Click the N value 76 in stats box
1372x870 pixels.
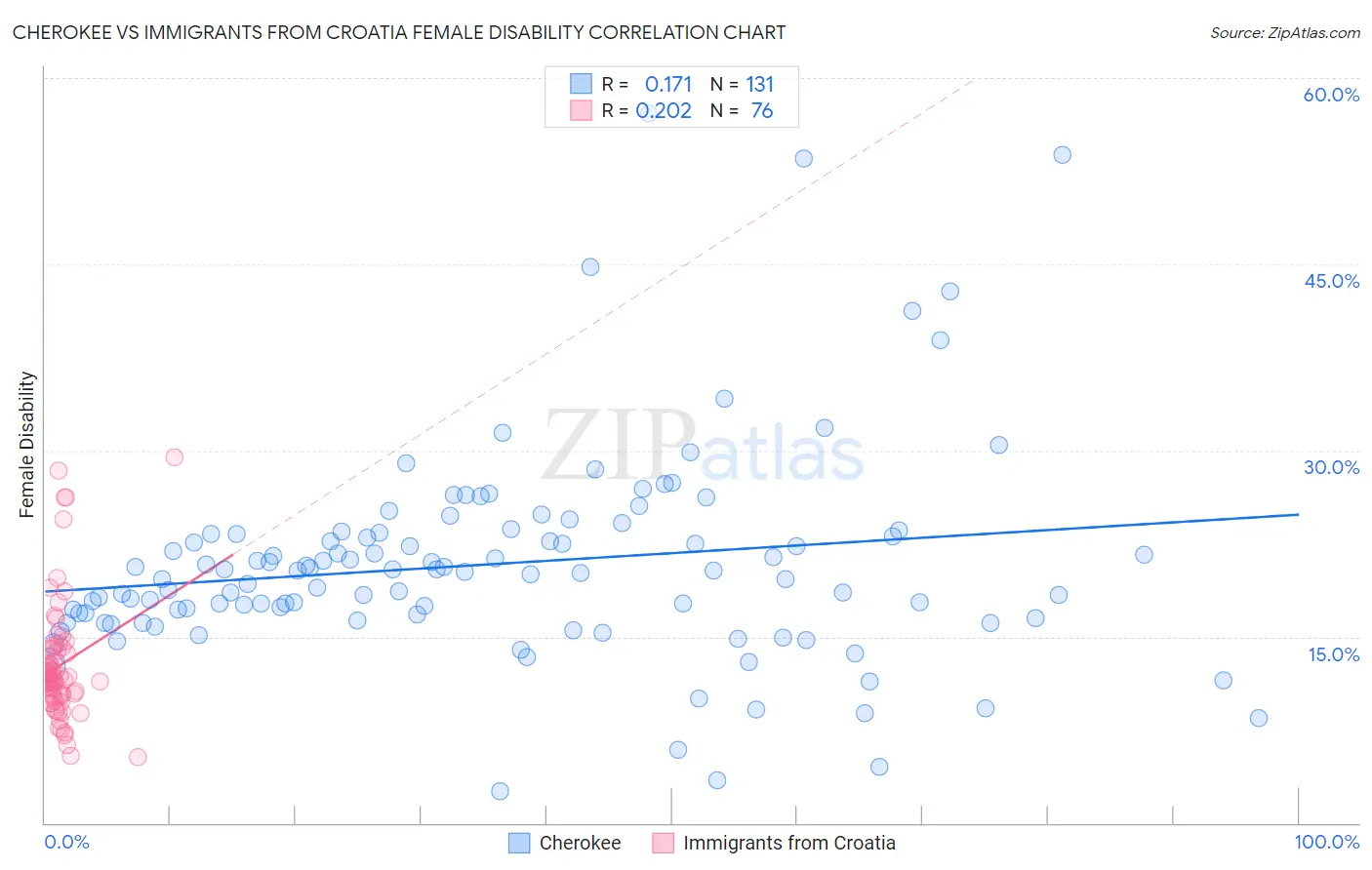tap(762, 110)
